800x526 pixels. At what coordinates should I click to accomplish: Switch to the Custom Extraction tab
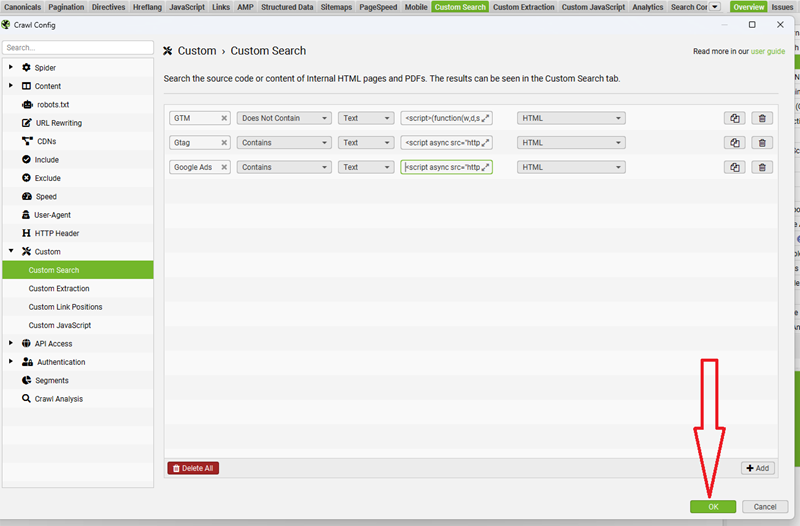coord(523,7)
